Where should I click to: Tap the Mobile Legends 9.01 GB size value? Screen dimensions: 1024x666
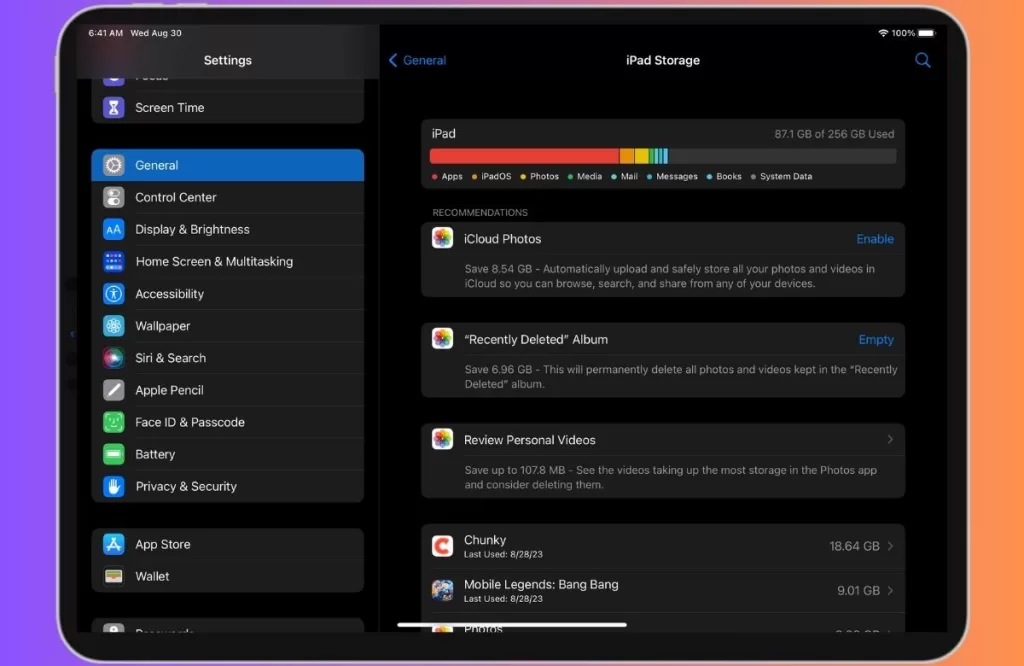[858, 590]
